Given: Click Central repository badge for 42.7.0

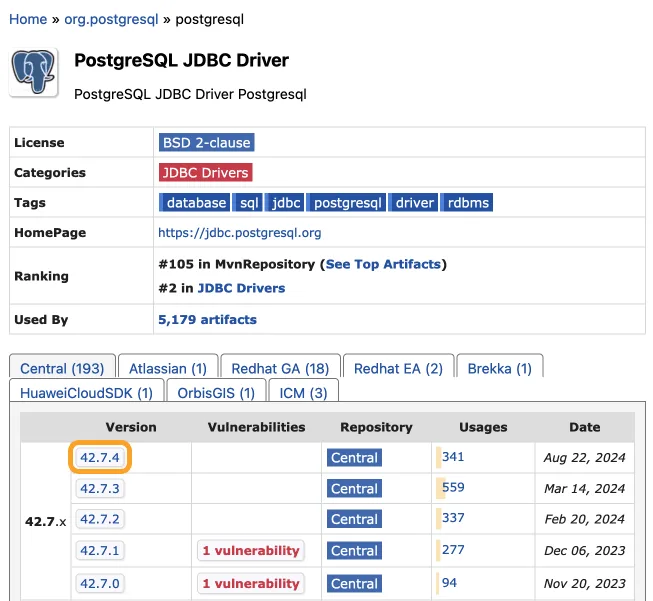Looking at the screenshot, I should tap(354, 584).
